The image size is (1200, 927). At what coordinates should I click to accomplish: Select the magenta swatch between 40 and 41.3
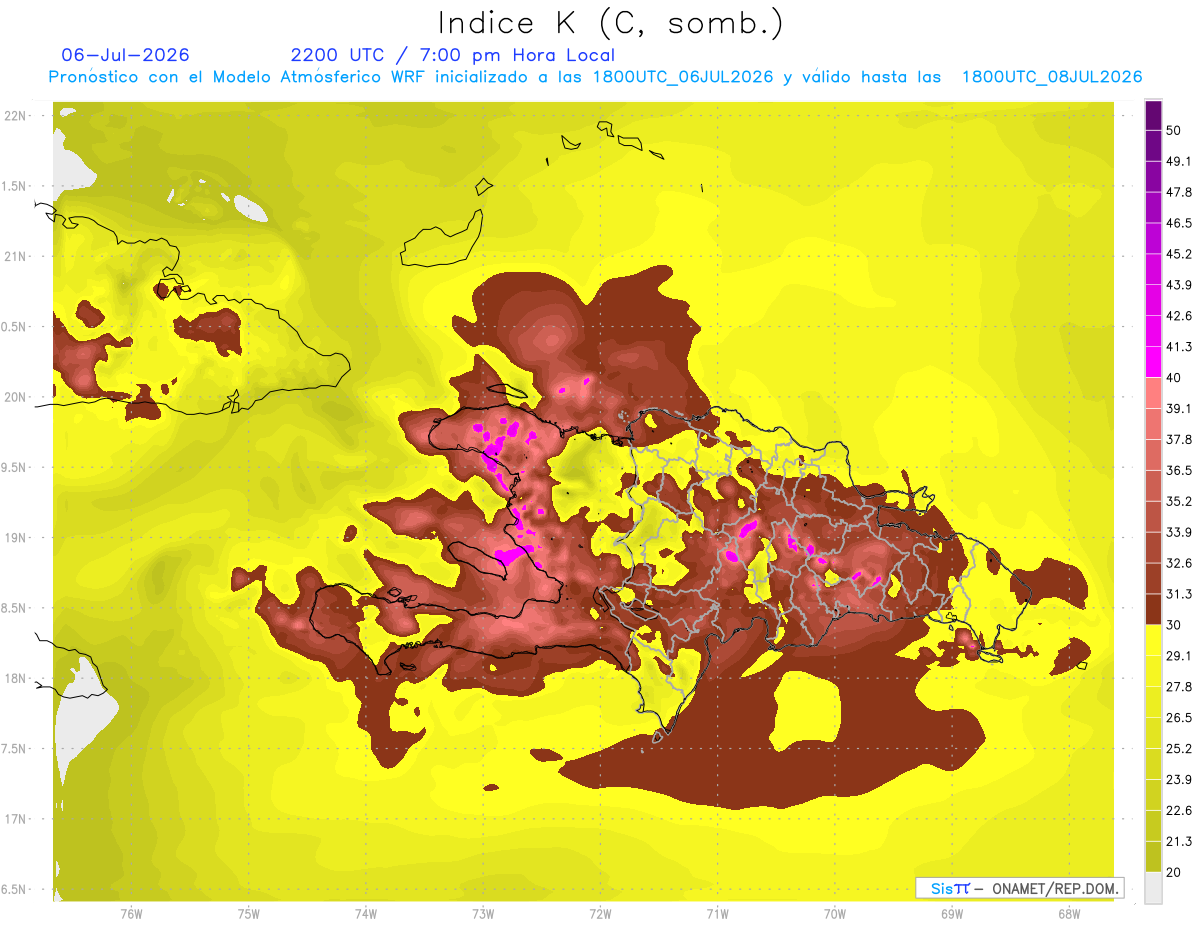[1153, 362]
